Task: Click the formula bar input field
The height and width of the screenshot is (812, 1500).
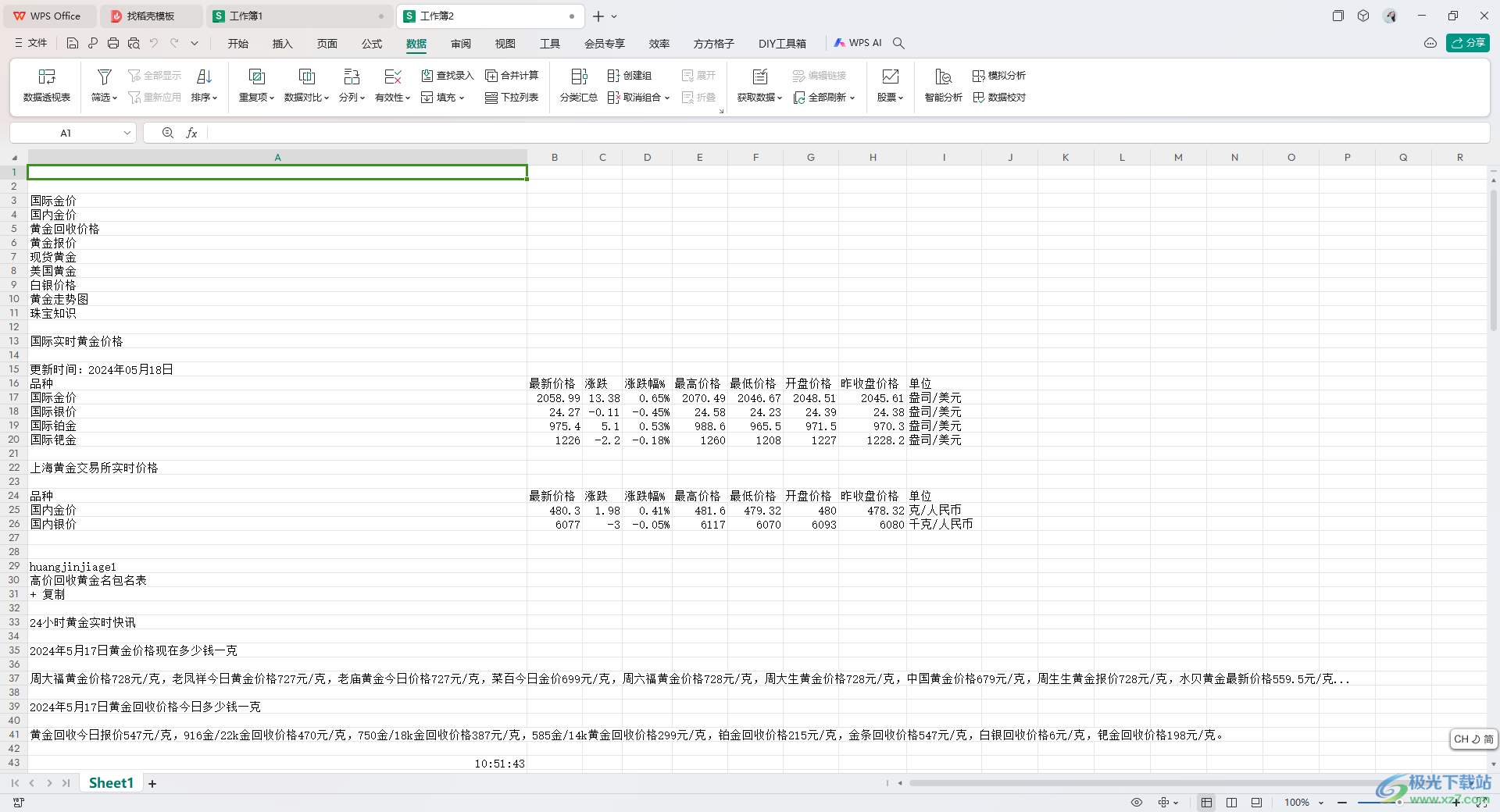Action: 848,134
